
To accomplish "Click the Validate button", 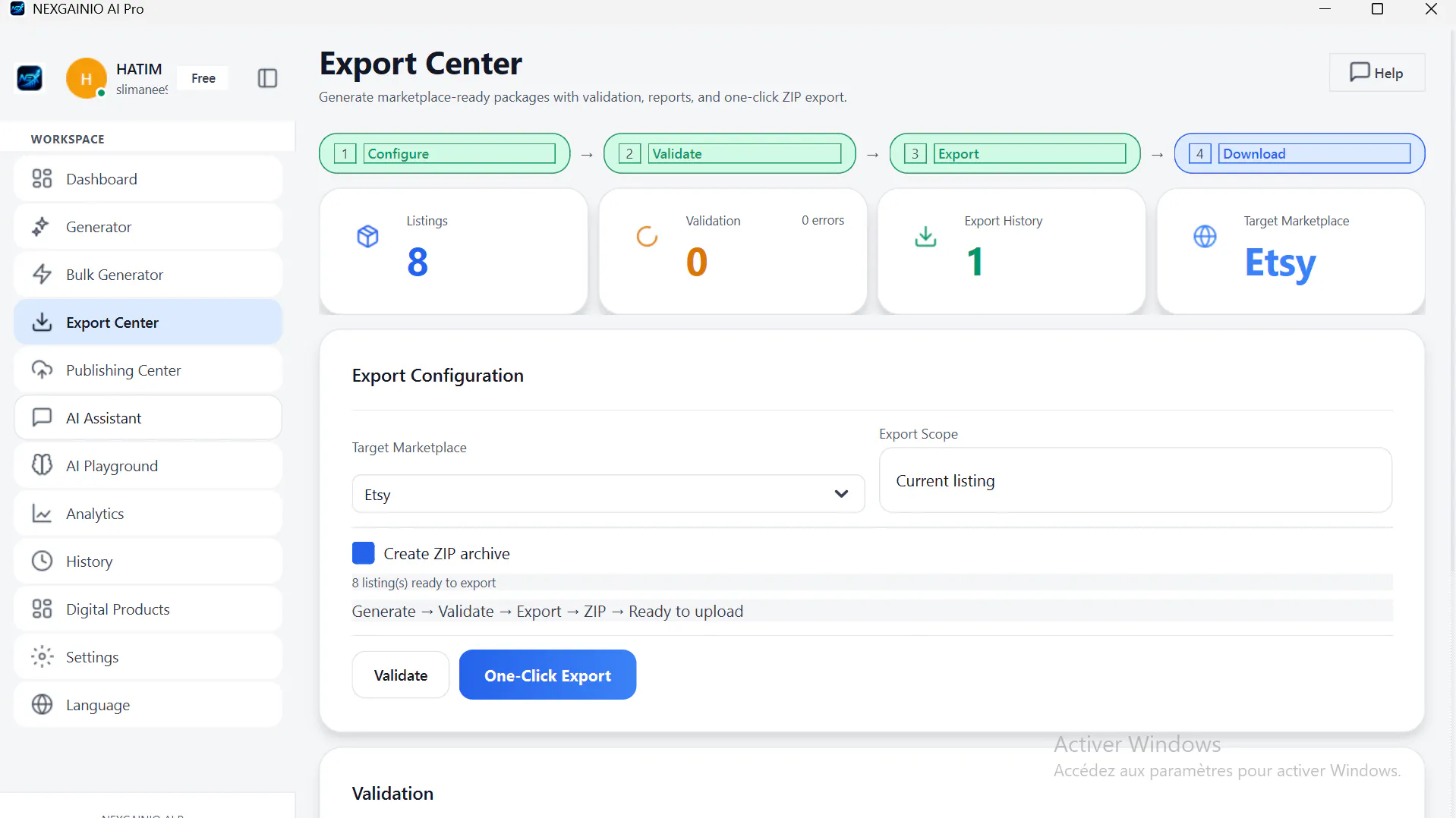I will [x=401, y=675].
